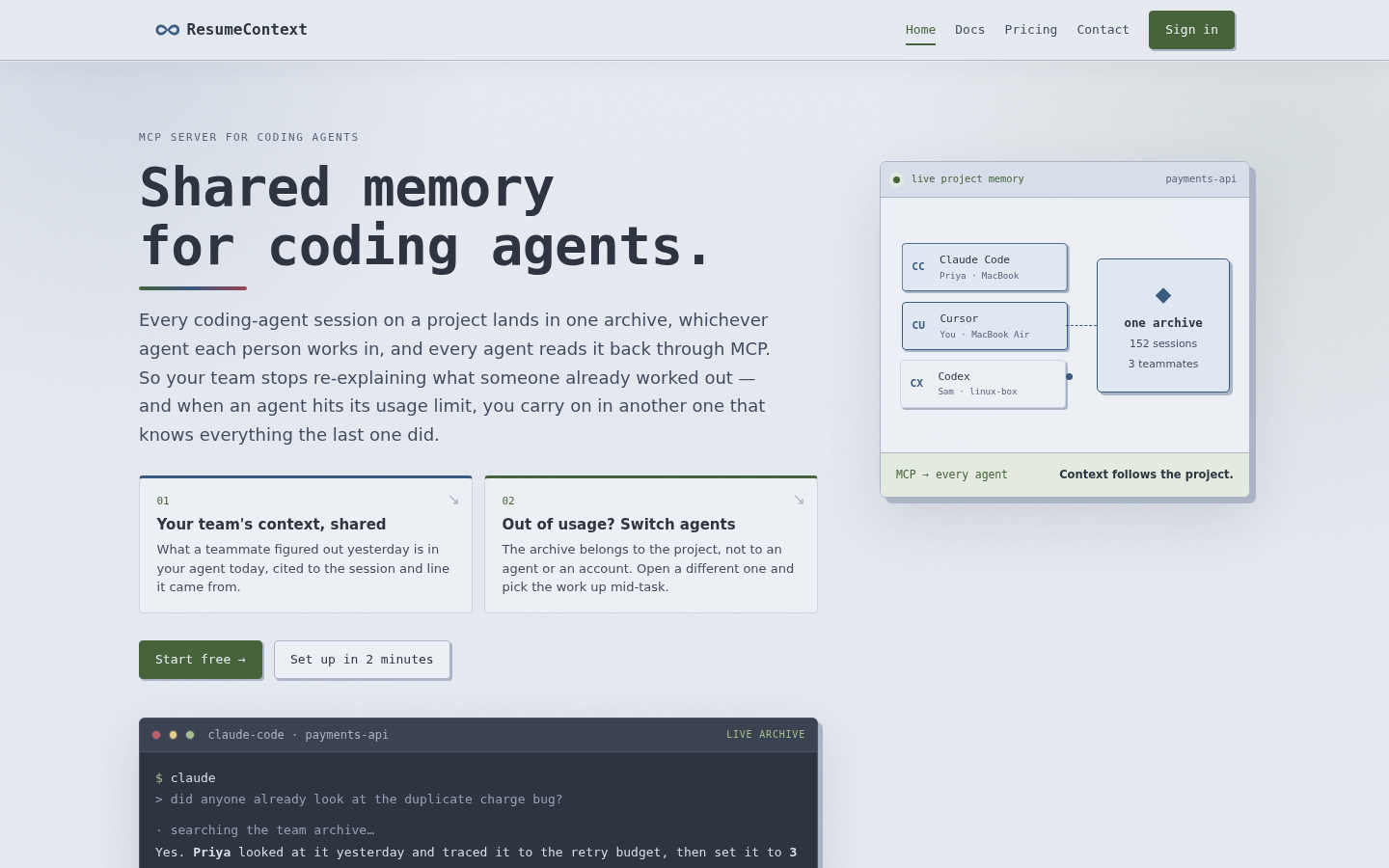The width and height of the screenshot is (1389, 868).
Task: Click the Start free button
Action: click(201, 660)
